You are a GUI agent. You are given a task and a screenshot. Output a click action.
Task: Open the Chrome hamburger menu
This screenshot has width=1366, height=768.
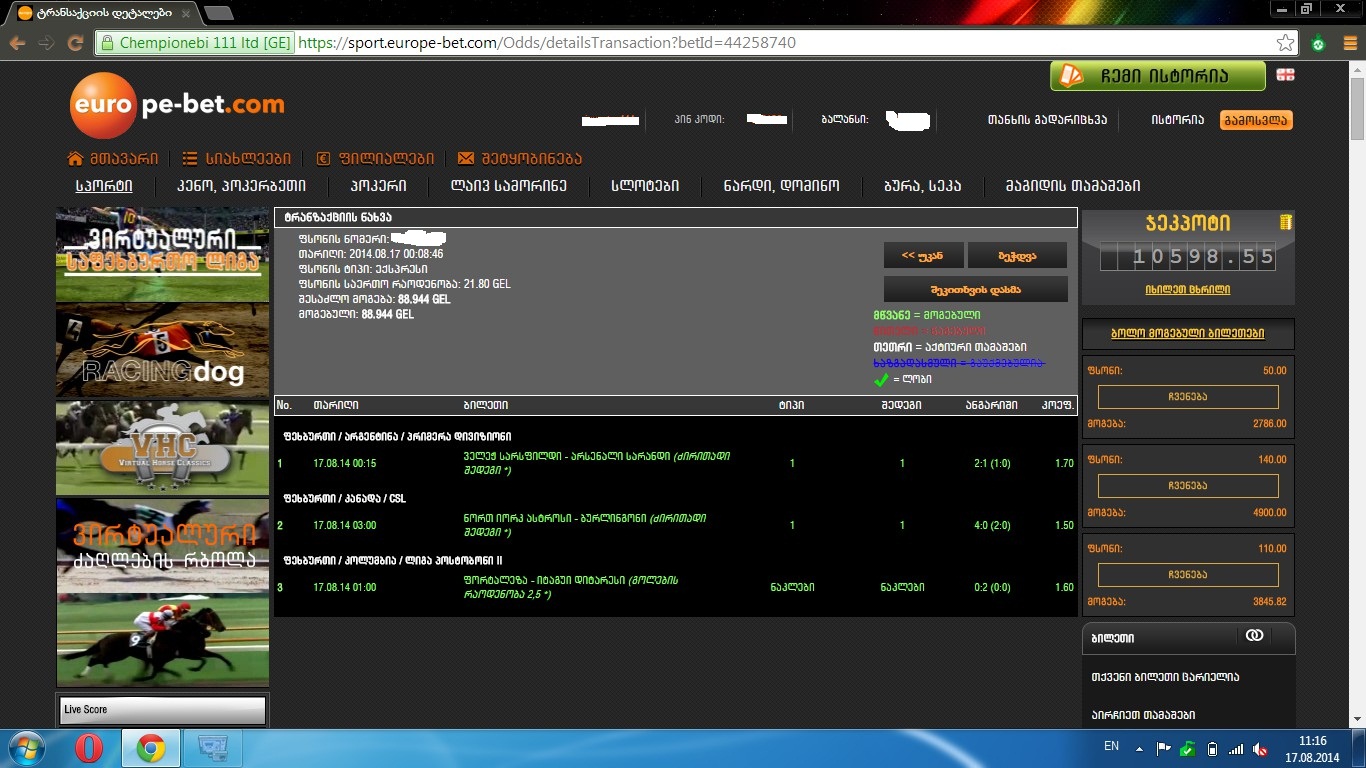coord(1347,43)
